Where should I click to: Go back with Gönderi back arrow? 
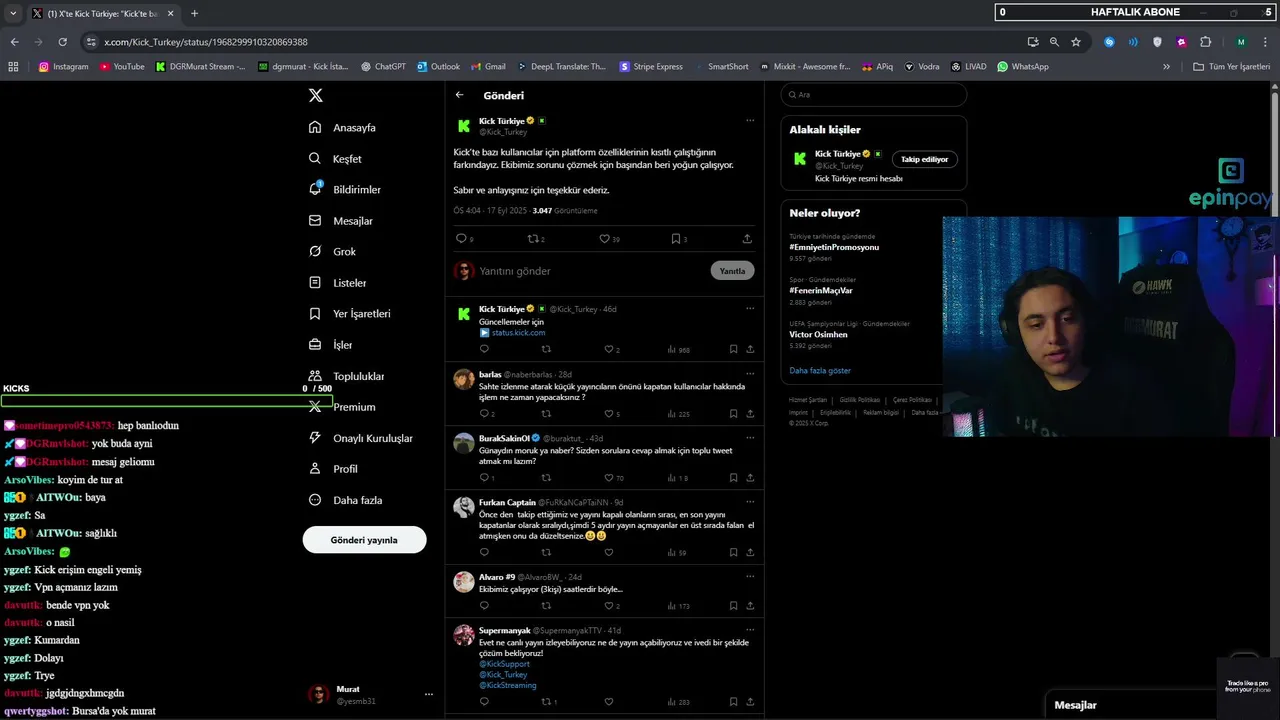pyautogui.click(x=459, y=95)
